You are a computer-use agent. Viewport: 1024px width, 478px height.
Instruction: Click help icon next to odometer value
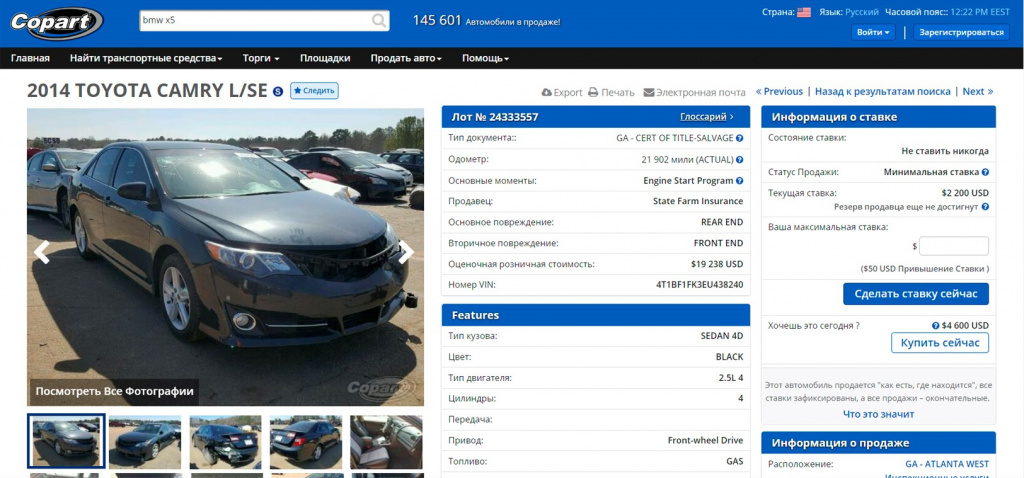pyautogui.click(x=739, y=159)
